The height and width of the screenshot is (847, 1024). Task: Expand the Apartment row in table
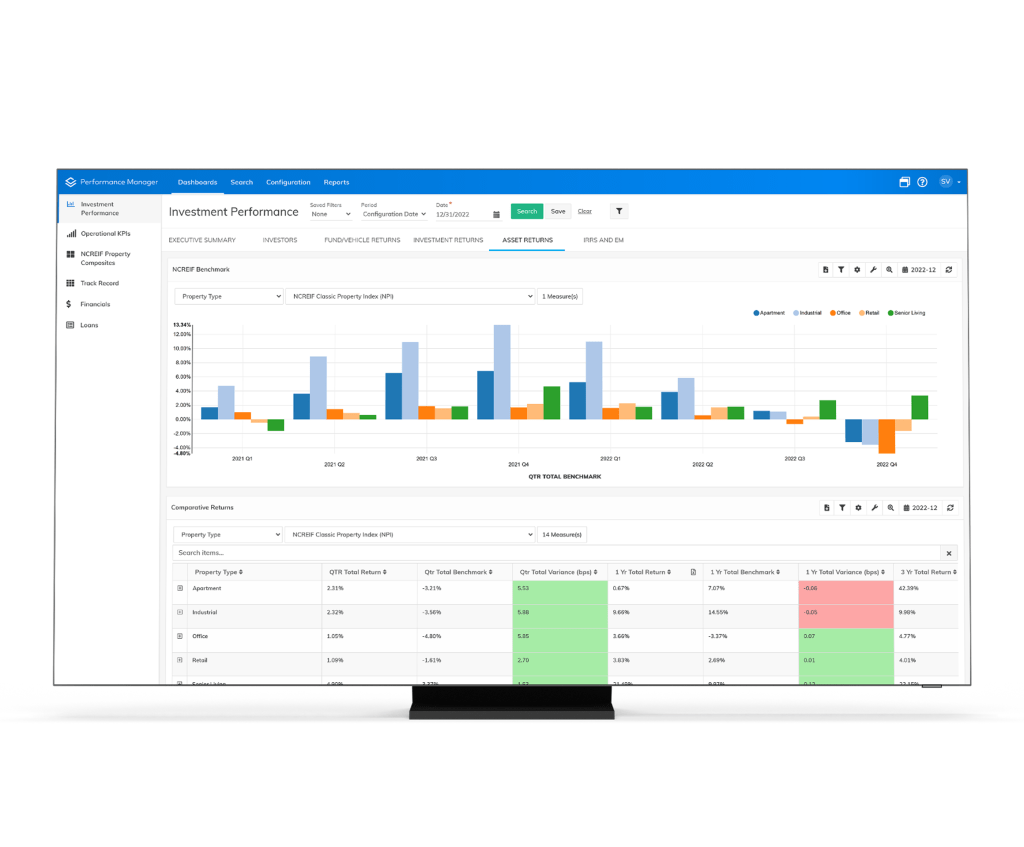[x=180, y=588]
